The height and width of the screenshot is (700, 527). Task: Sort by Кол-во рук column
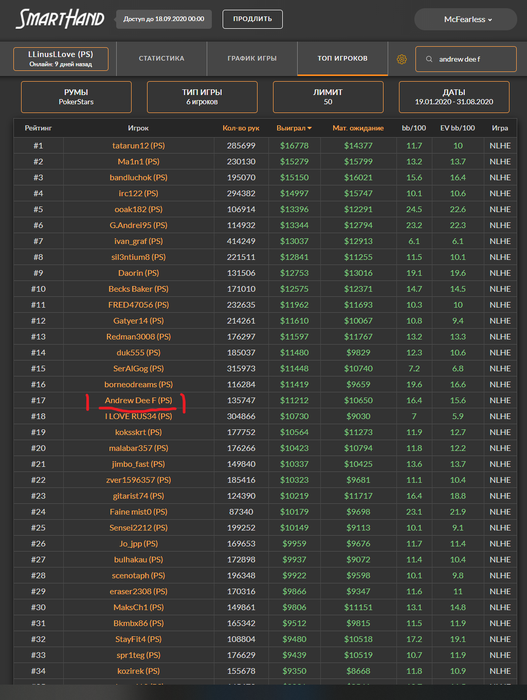(x=241, y=128)
